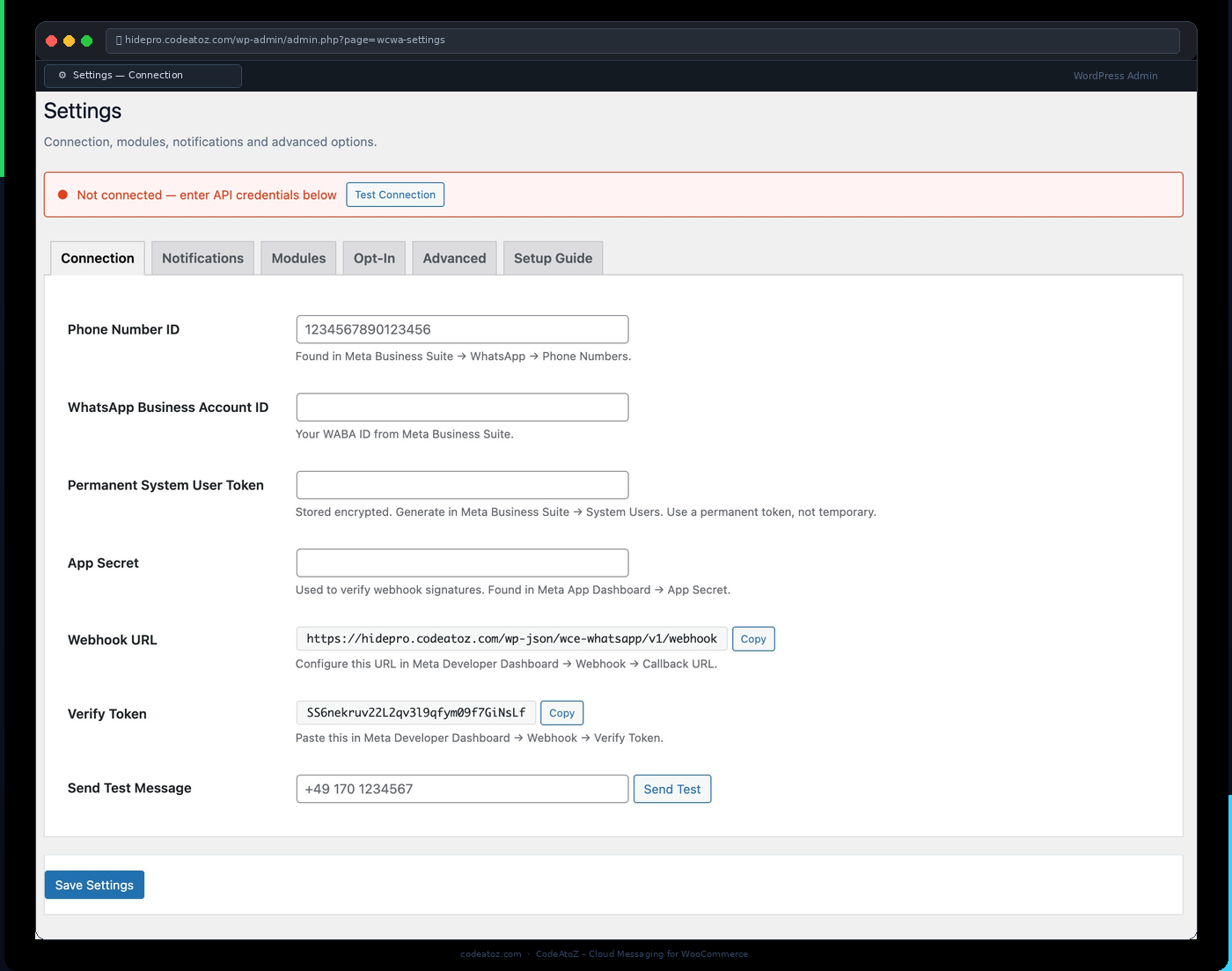Click the 'Configure this URL in Meta Developer Dashboard' hint
The height and width of the screenshot is (971, 1232).
tap(506, 664)
